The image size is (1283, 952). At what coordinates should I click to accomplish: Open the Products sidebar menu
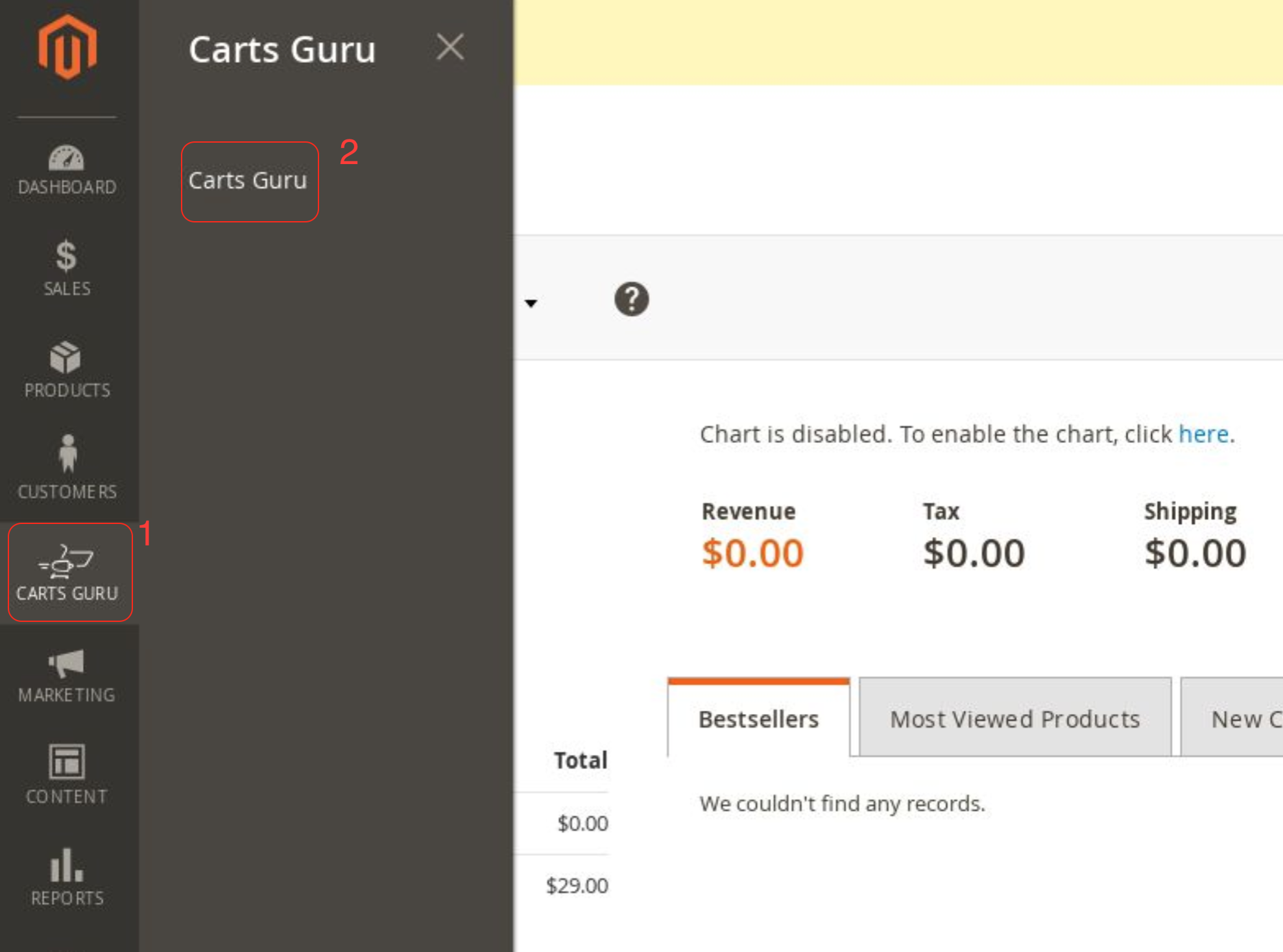[67, 370]
